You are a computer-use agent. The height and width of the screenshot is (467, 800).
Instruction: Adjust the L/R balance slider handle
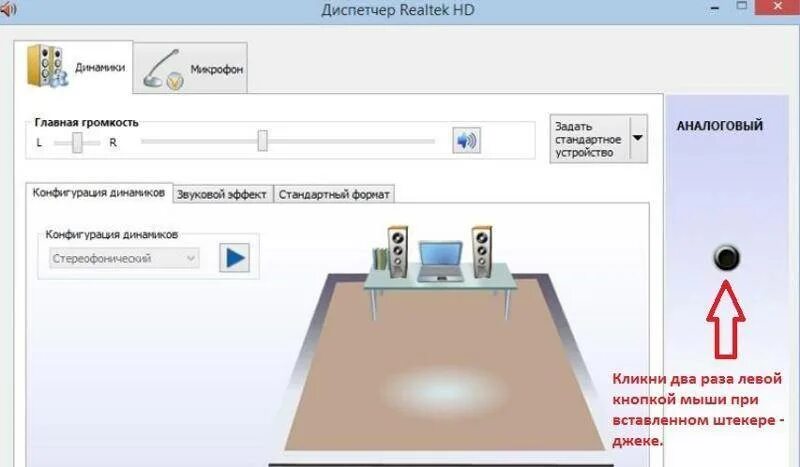click(77, 142)
